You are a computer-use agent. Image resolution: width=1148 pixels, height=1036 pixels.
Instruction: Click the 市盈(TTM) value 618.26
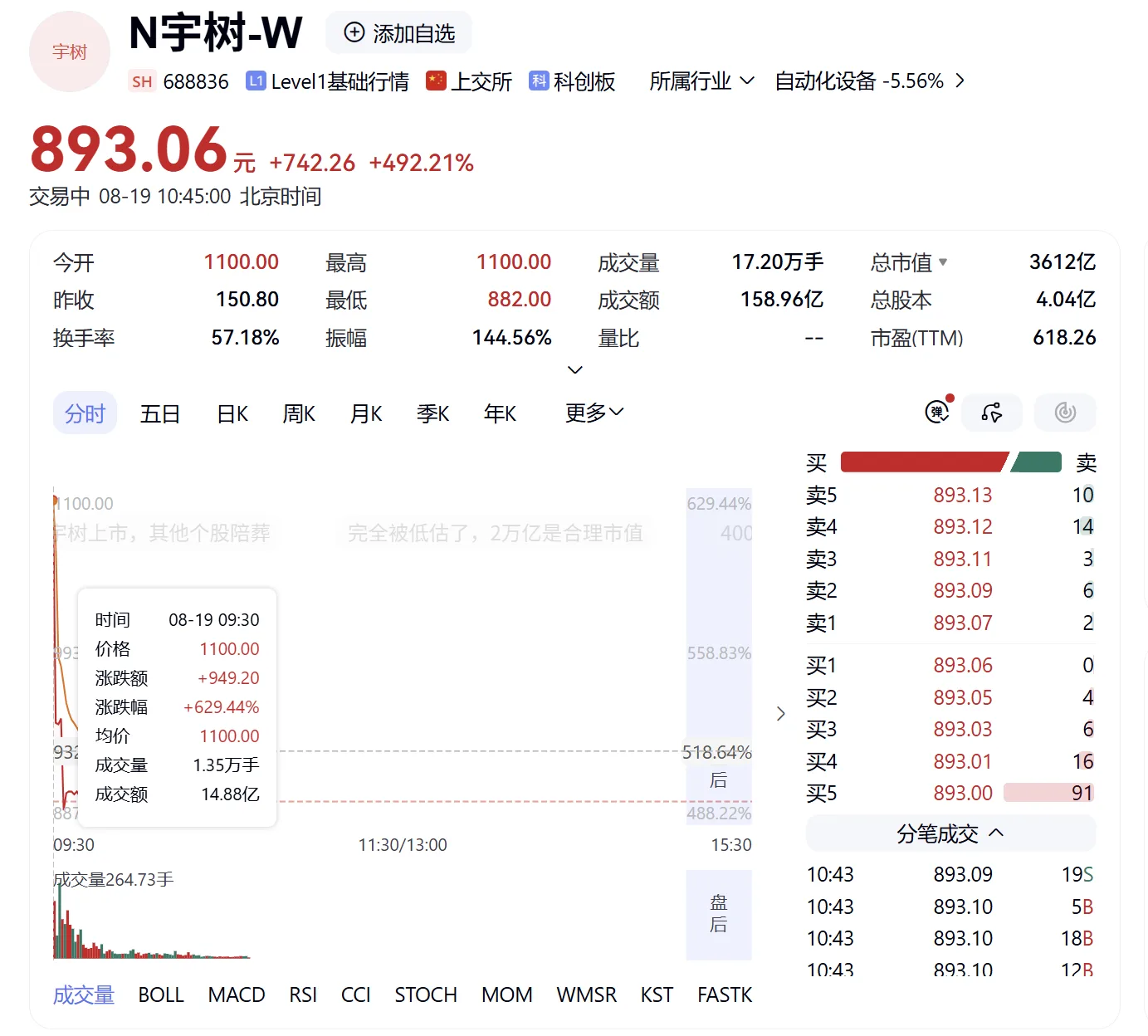coord(1064,338)
